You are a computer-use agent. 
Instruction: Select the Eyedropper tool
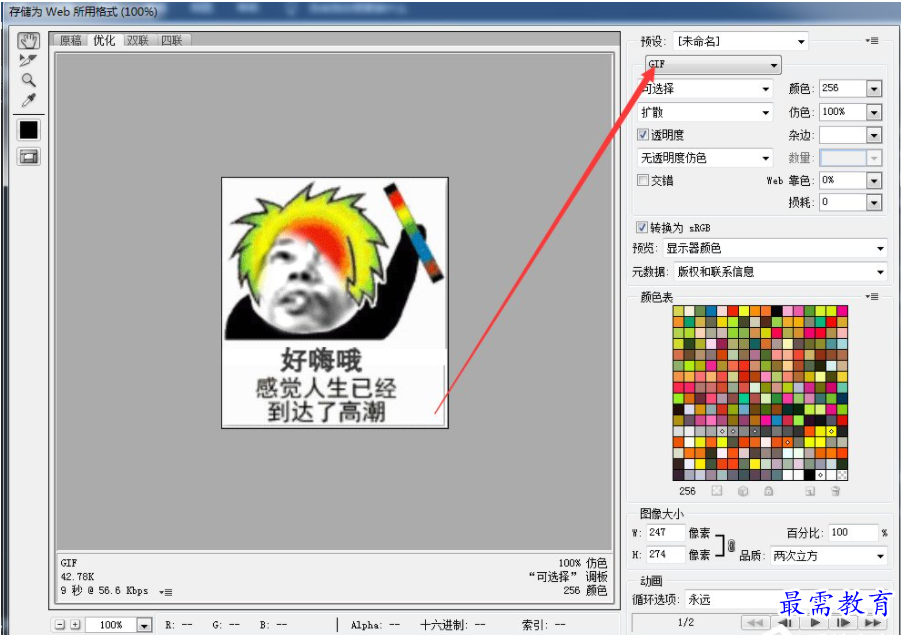(28, 100)
